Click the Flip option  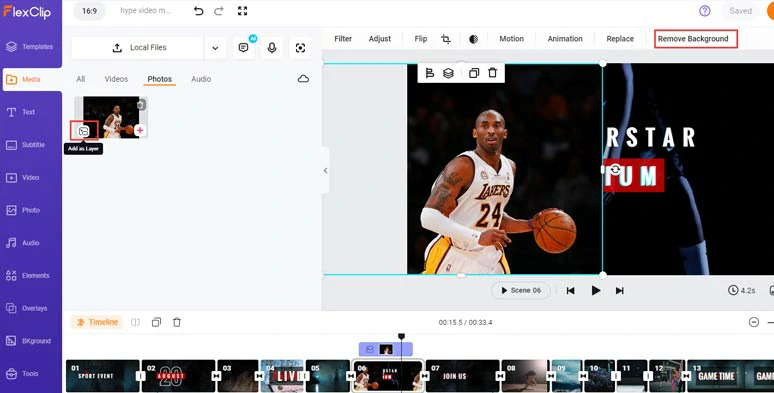point(421,39)
